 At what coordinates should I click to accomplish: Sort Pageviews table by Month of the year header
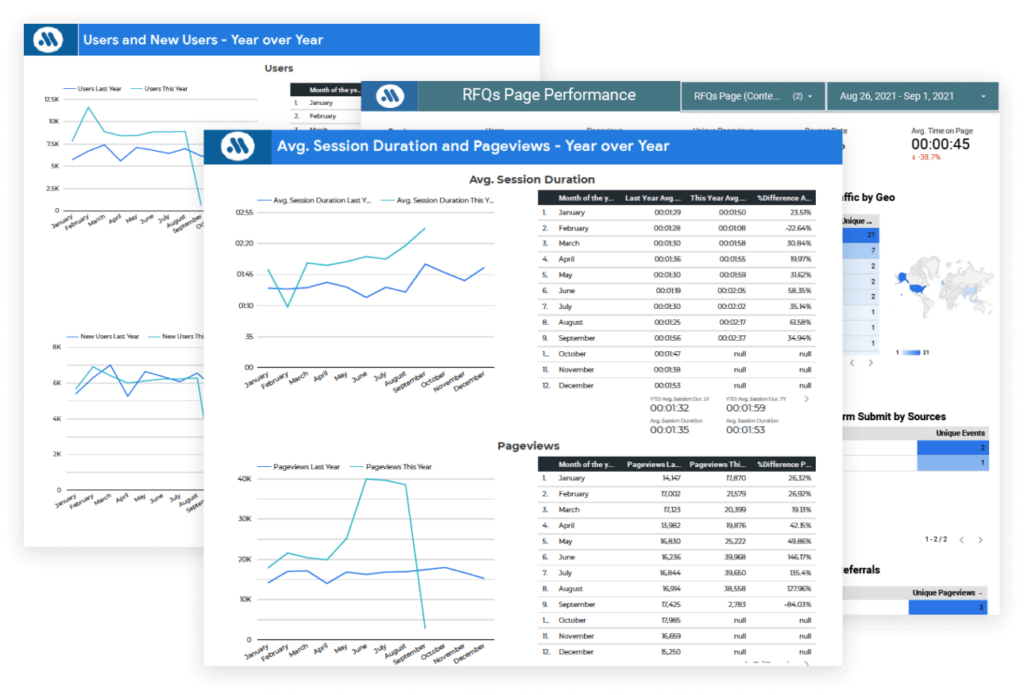(x=585, y=464)
